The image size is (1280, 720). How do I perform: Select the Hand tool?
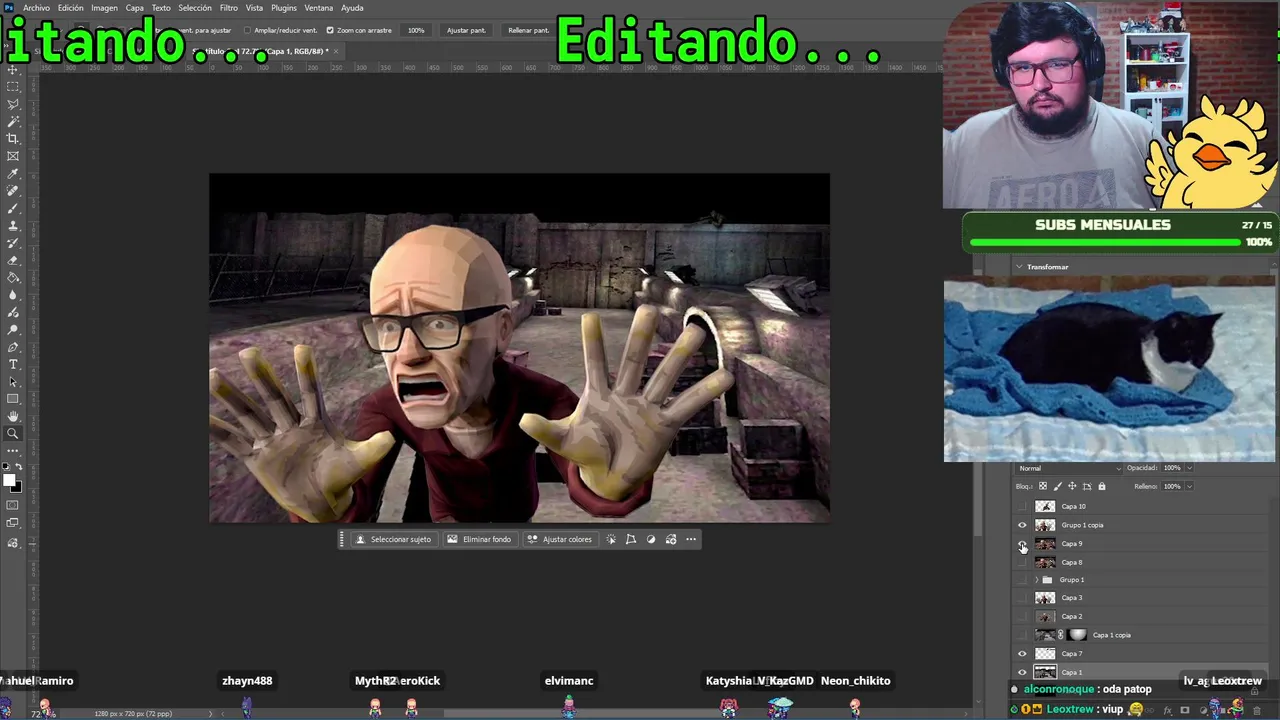click(x=13, y=416)
